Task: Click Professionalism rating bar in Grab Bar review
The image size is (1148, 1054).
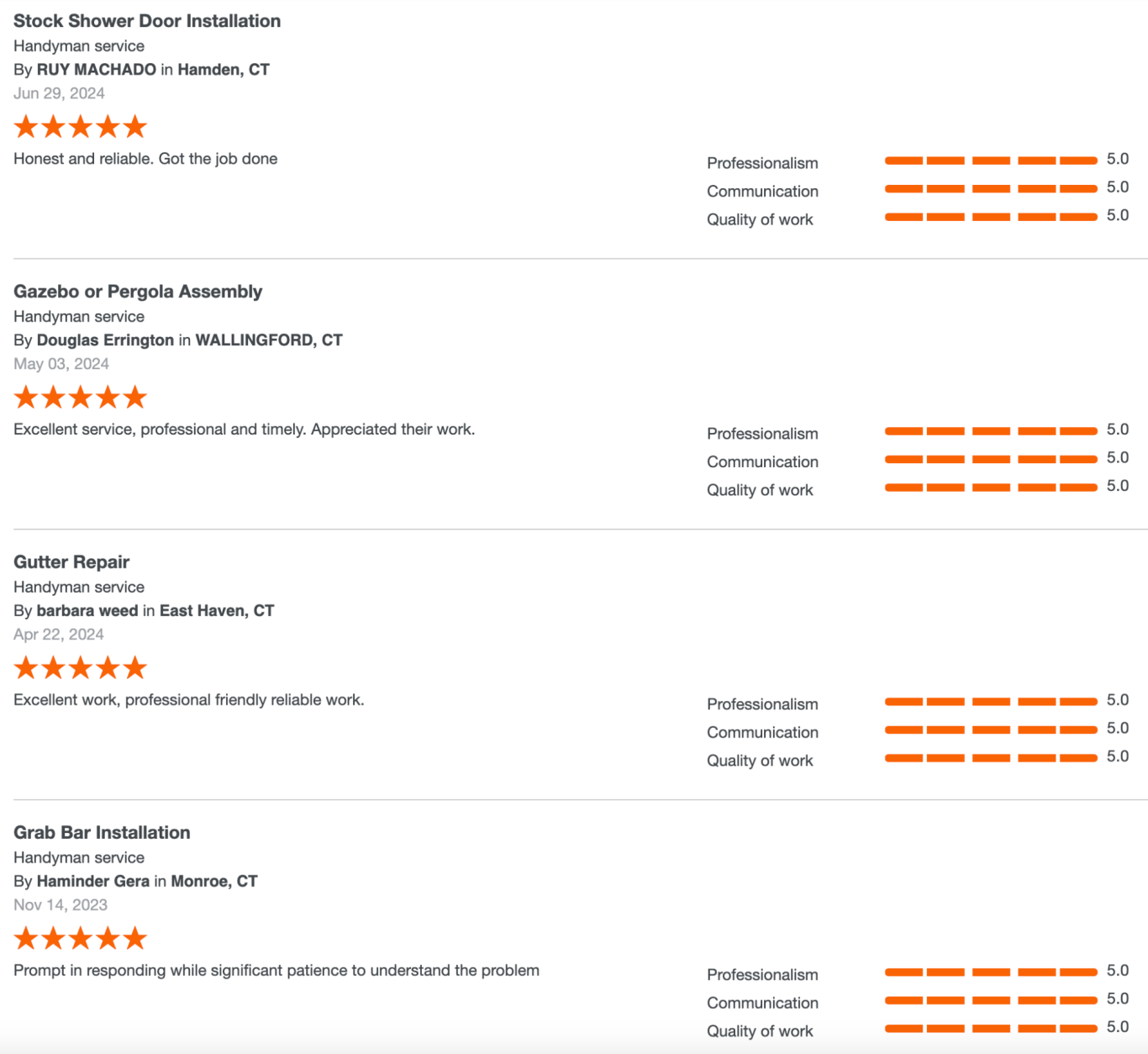Action: [991, 972]
